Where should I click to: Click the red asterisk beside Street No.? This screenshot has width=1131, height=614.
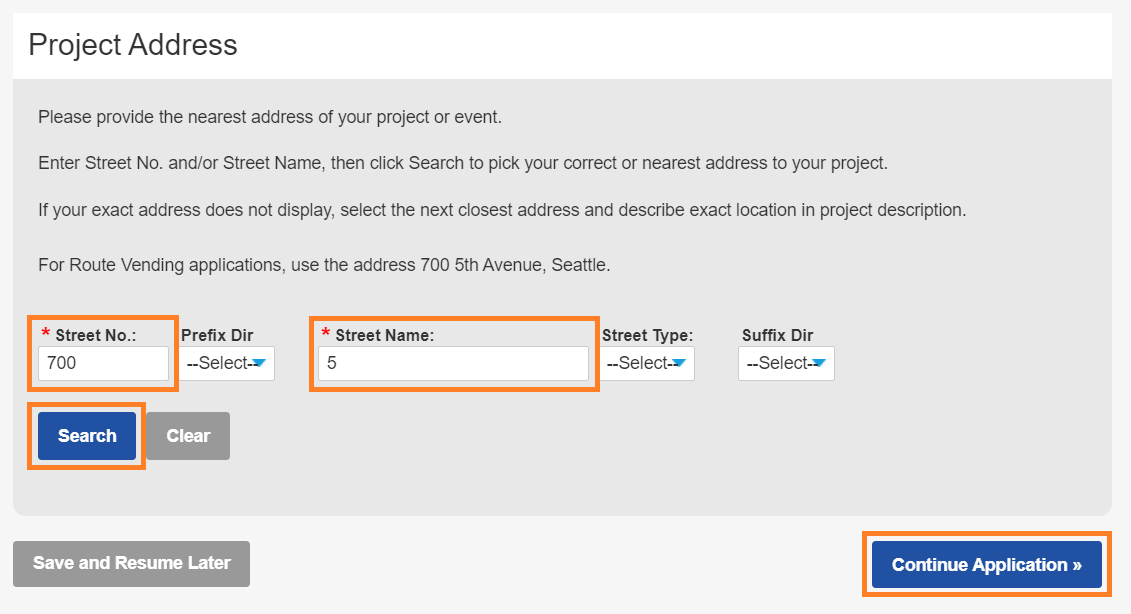click(x=45, y=334)
